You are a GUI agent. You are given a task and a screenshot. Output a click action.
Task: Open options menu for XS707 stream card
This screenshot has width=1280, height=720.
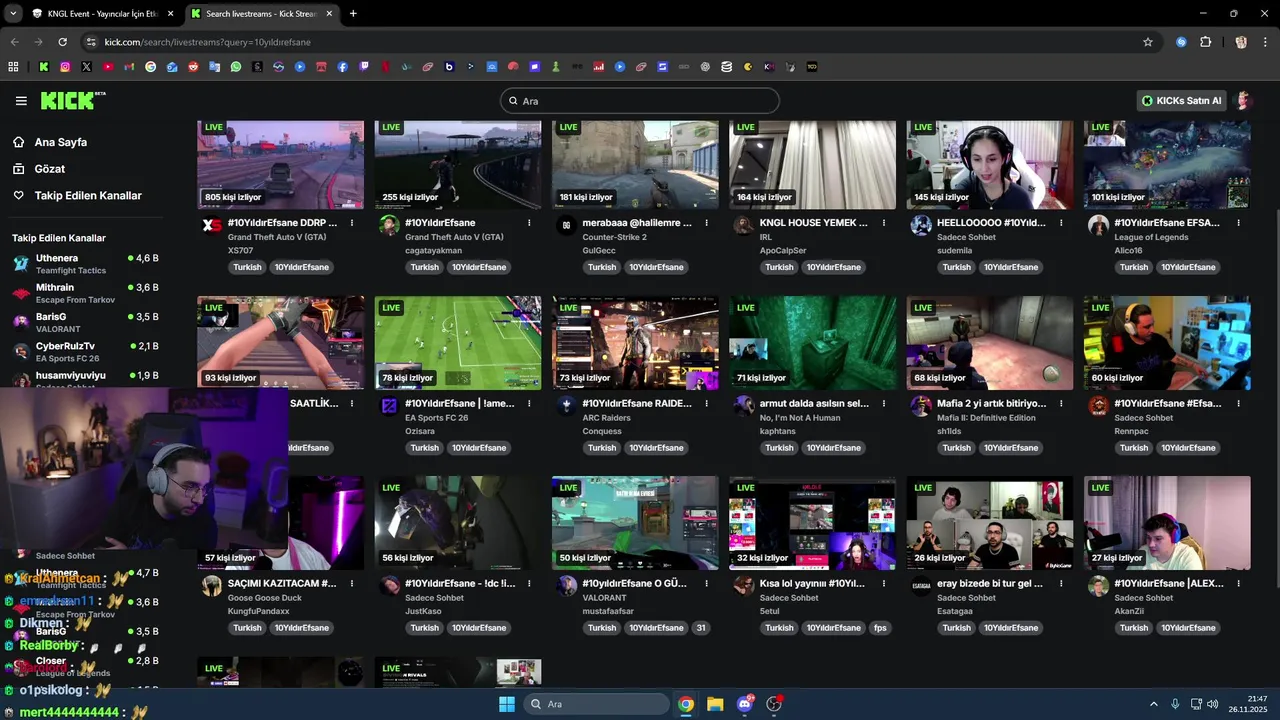click(x=352, y=223)
